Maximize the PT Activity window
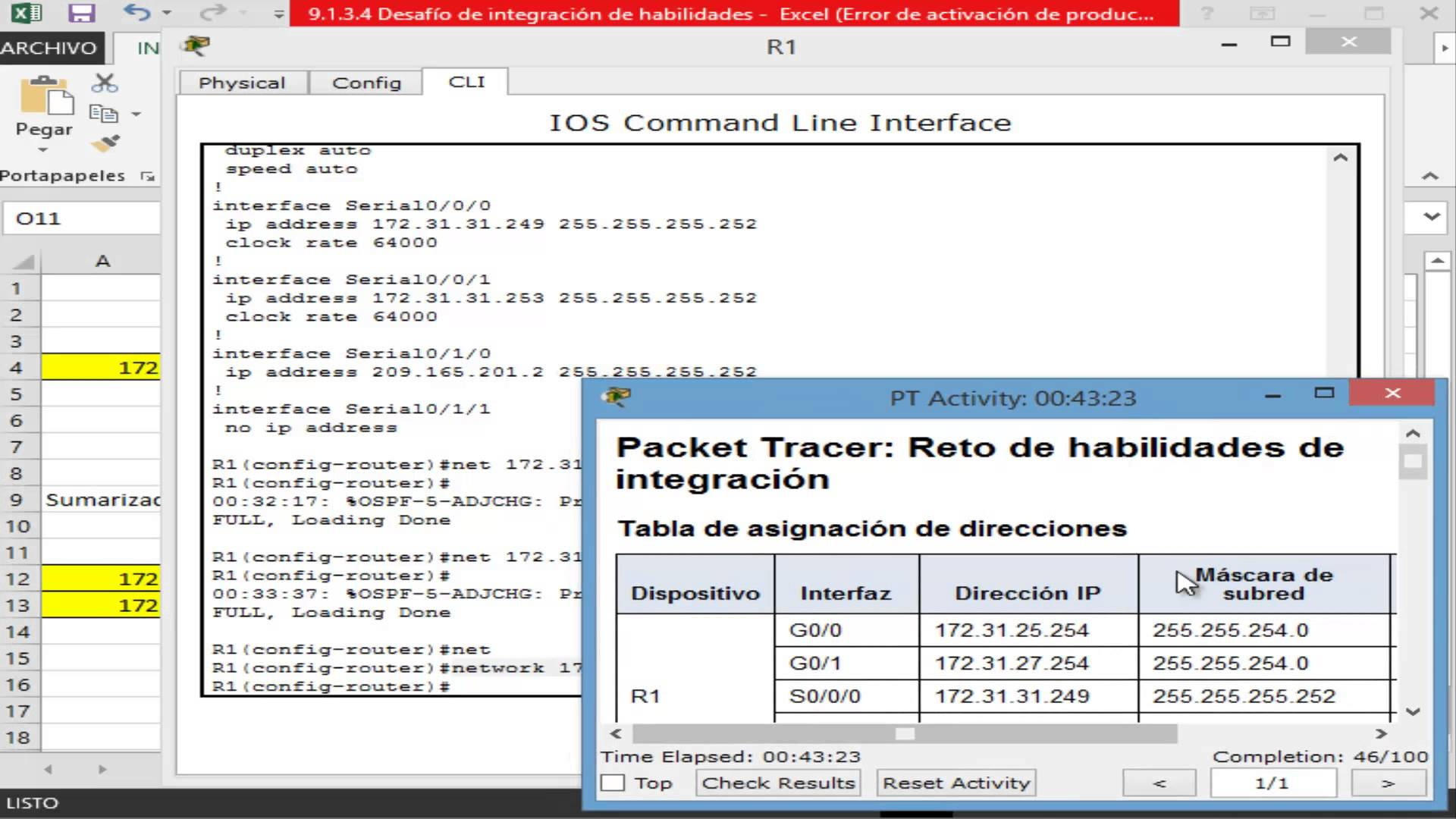 point(1324,393)
